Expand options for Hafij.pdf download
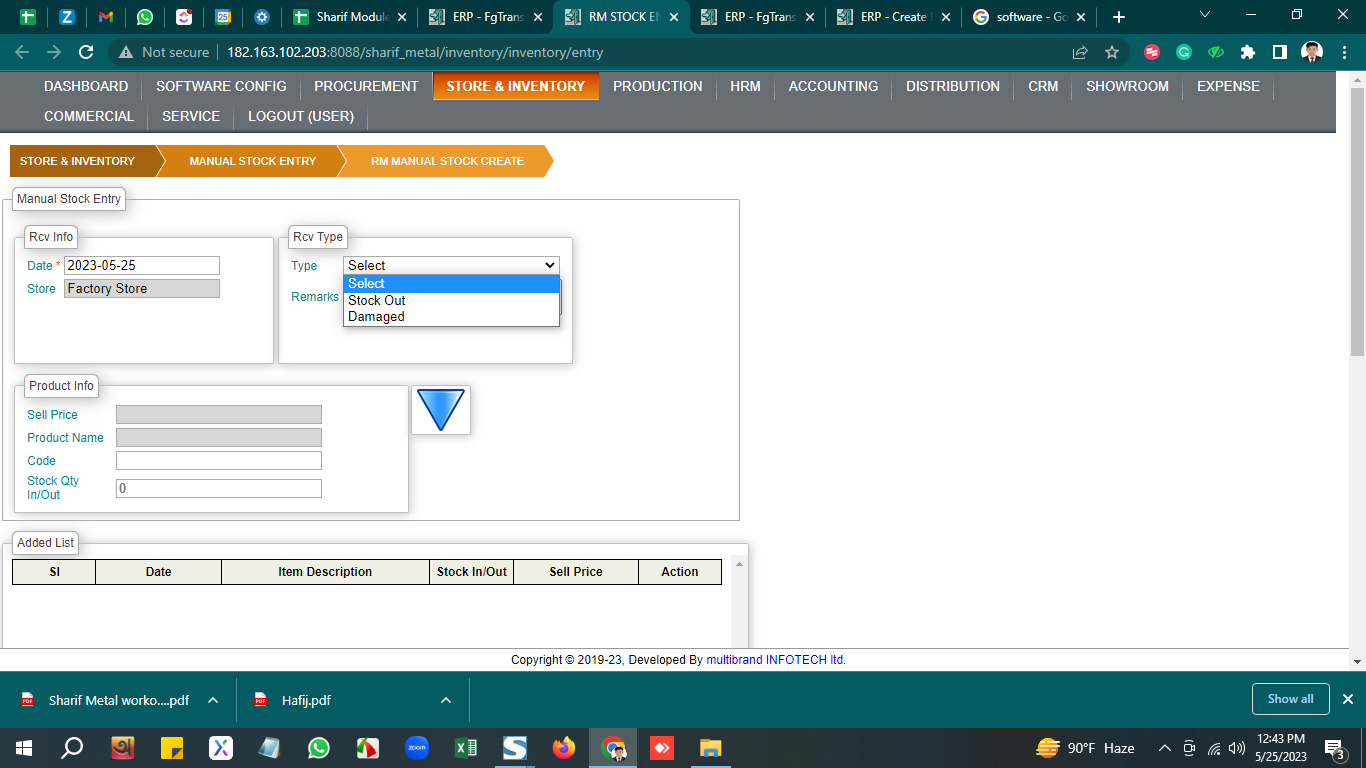The height and width of the screenshot is (768, 1366). point(446,700)
